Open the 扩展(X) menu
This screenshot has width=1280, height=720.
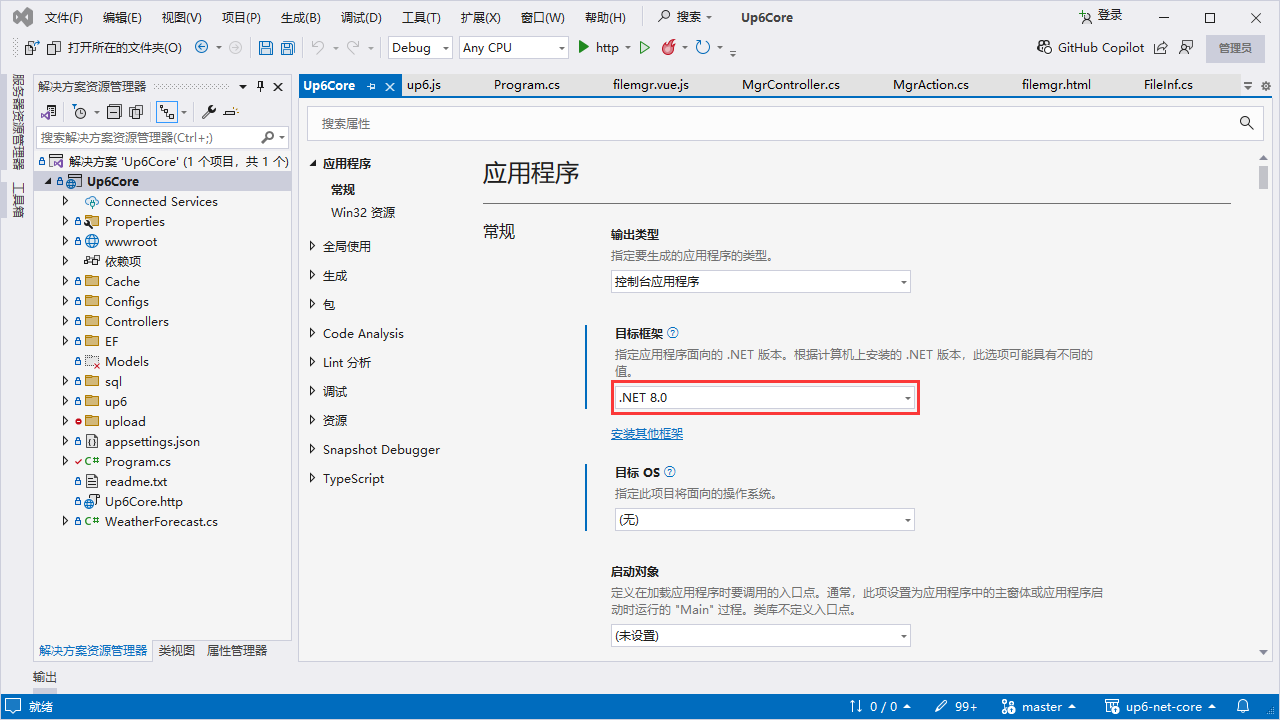click(x=481, y=17)
